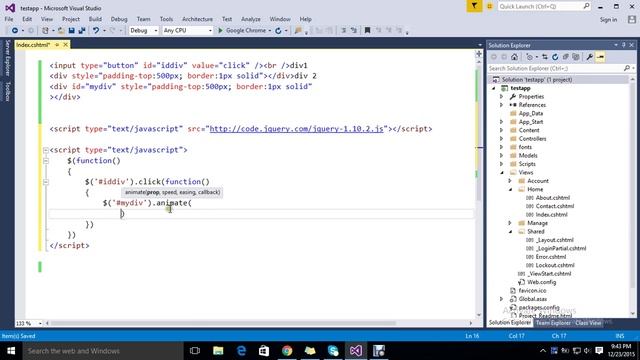
Task: Click the Quick Launch search box
Action: [544, 6]
